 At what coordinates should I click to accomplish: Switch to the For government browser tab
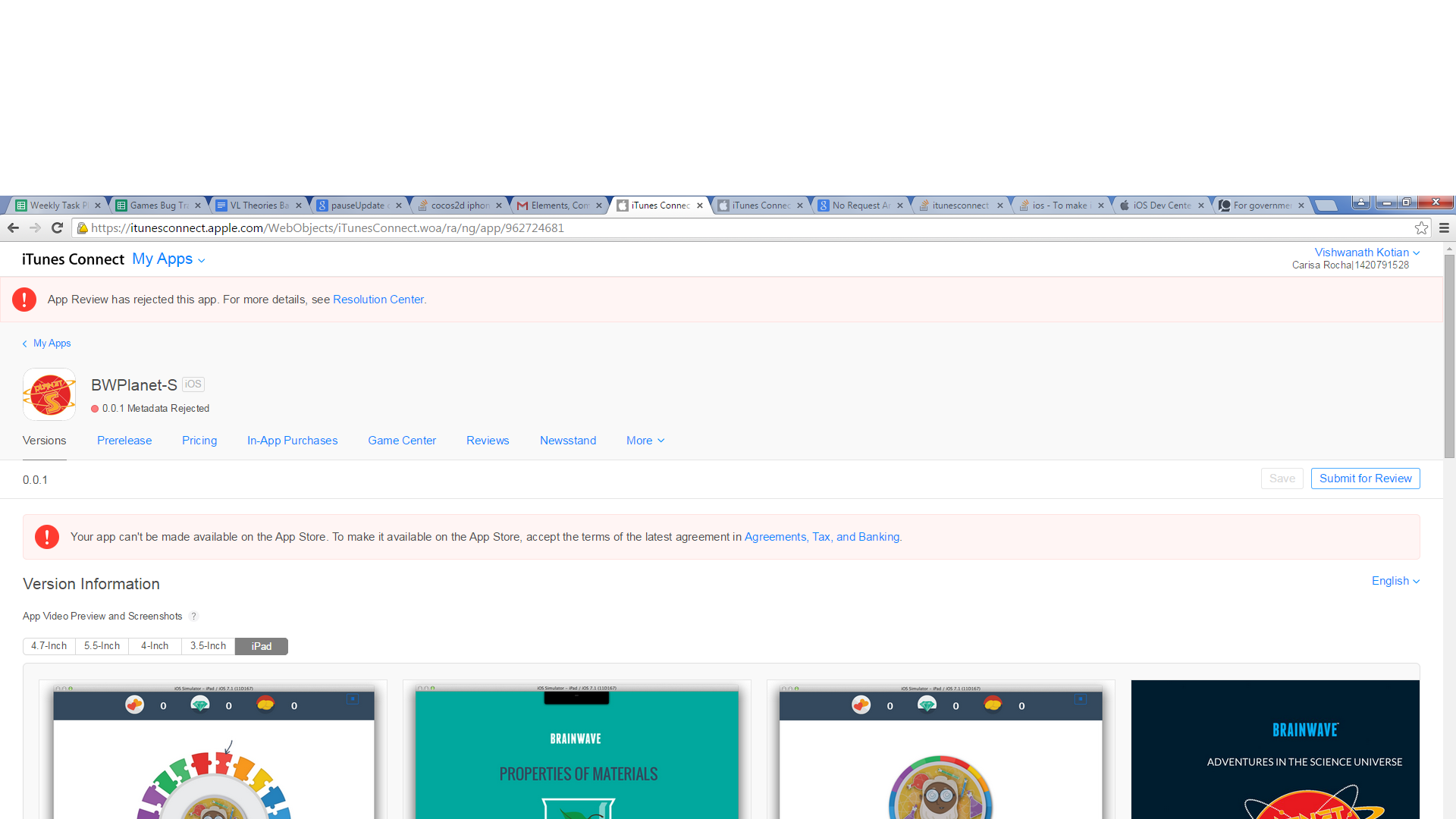[x=1262, y=206]
